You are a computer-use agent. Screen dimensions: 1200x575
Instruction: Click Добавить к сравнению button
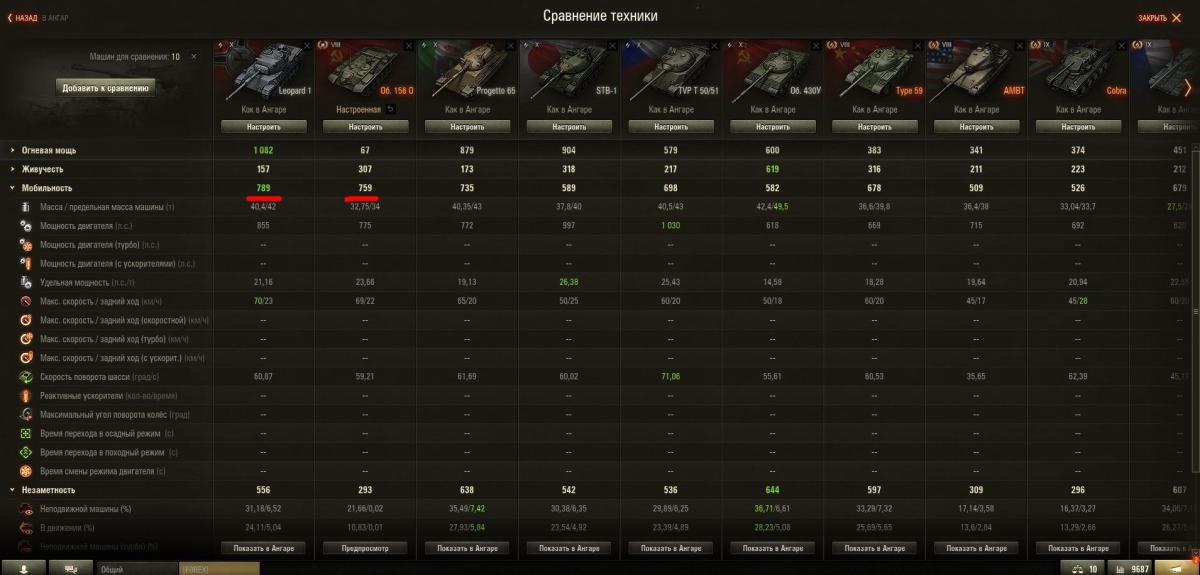pos(105,88)
